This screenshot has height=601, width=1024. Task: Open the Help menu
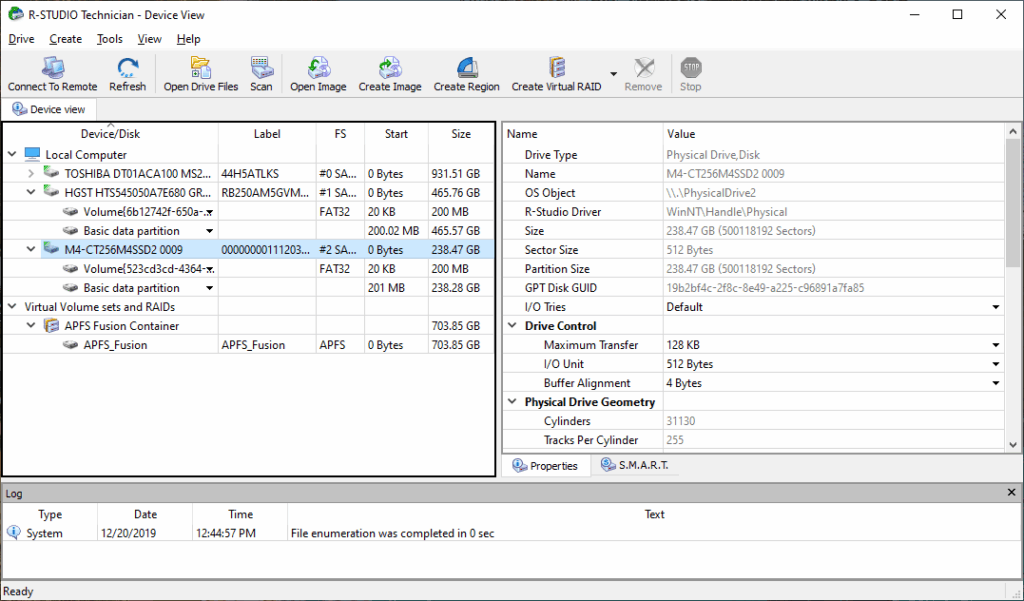coord(188,39)
